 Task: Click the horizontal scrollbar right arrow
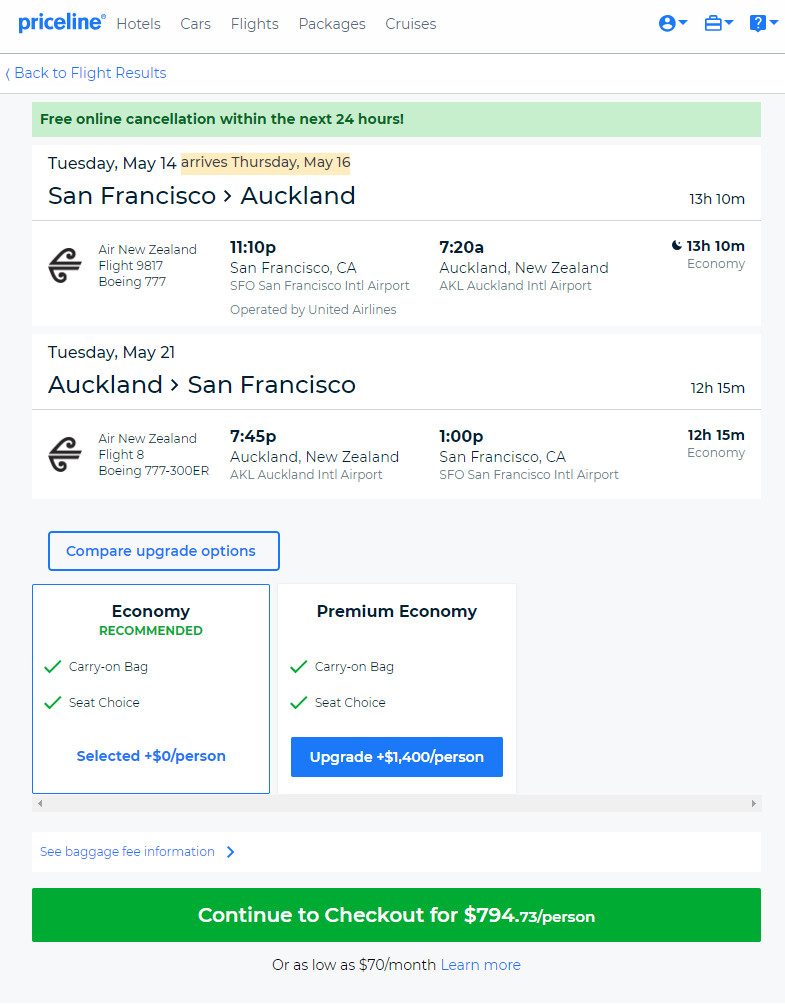[754, 804]
